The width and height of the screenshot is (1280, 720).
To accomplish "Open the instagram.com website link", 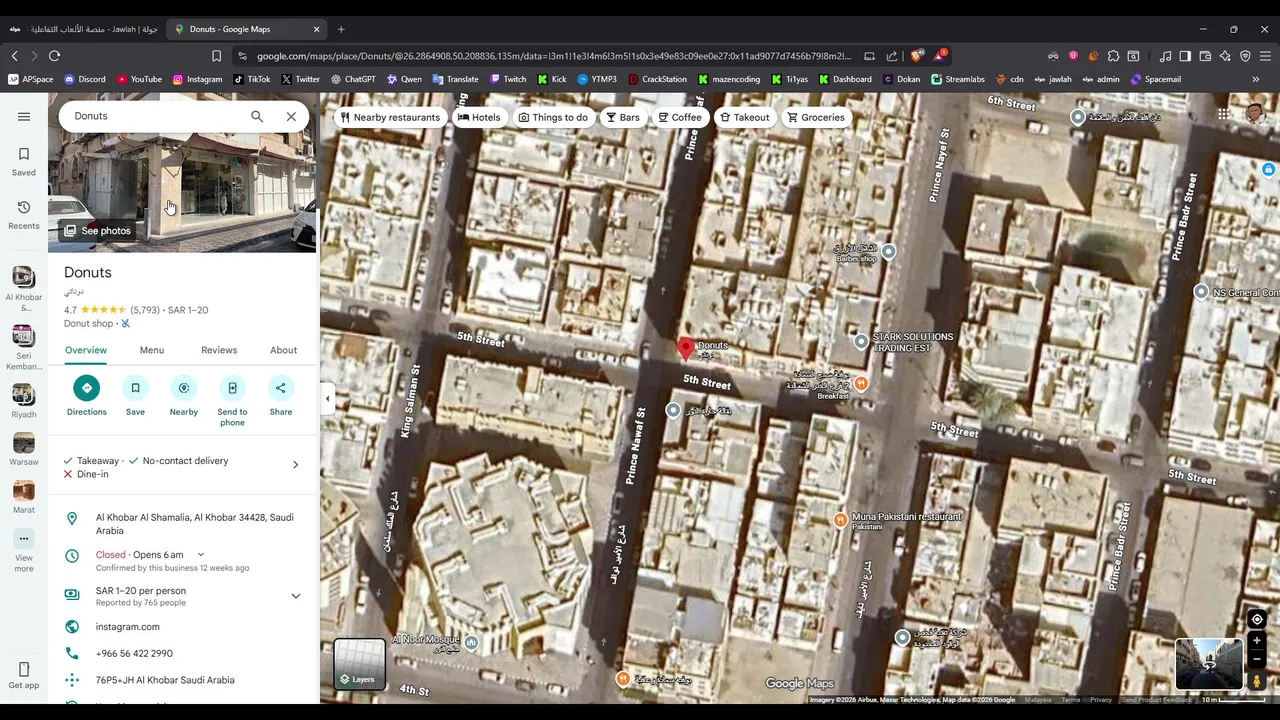I will pos(128,627).
